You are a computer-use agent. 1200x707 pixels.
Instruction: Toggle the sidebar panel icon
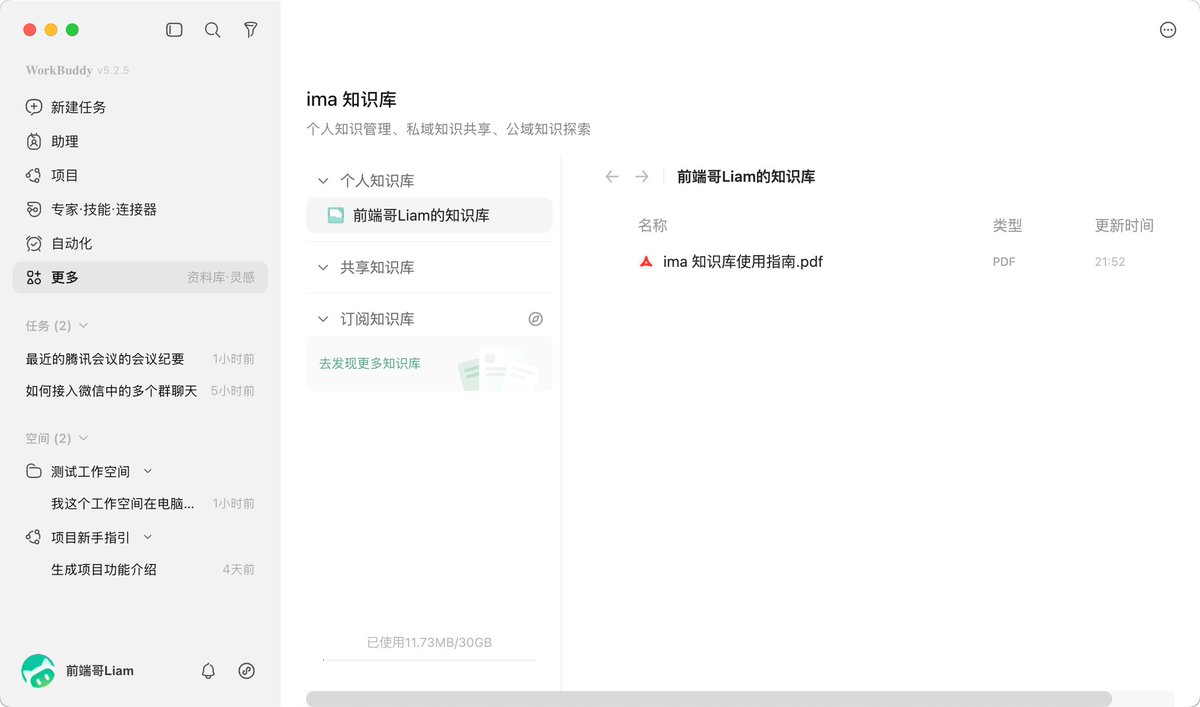tap(174, 30)
